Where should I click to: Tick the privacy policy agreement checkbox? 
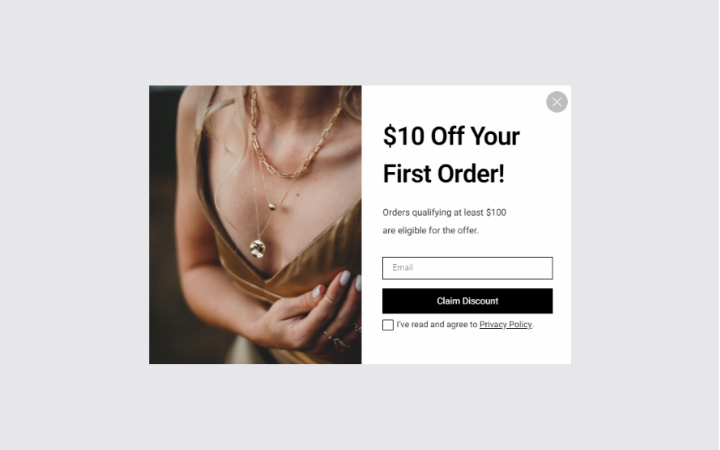[x=388, y=325]
